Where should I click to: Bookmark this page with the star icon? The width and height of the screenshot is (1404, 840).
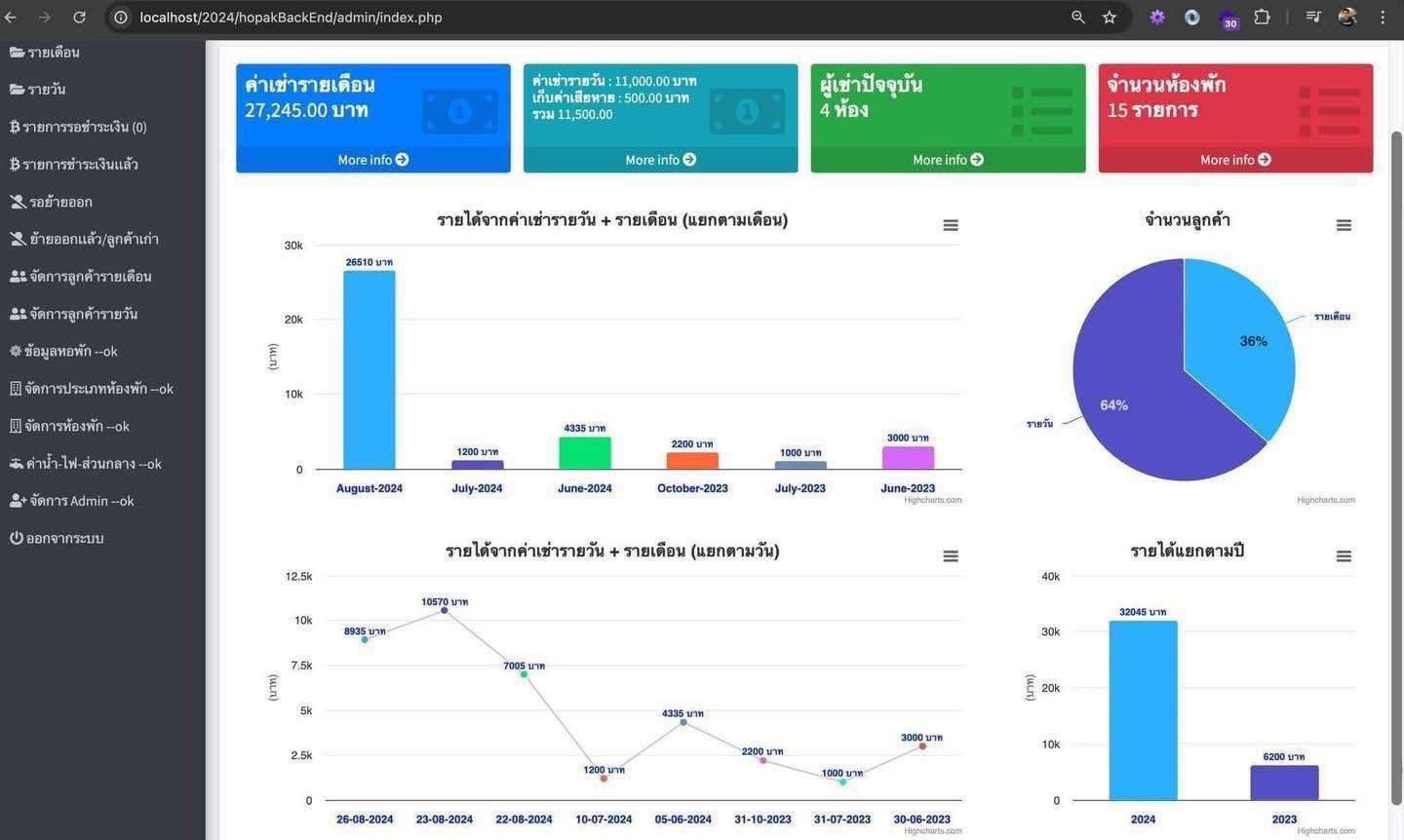click(x=1110, y=17)
